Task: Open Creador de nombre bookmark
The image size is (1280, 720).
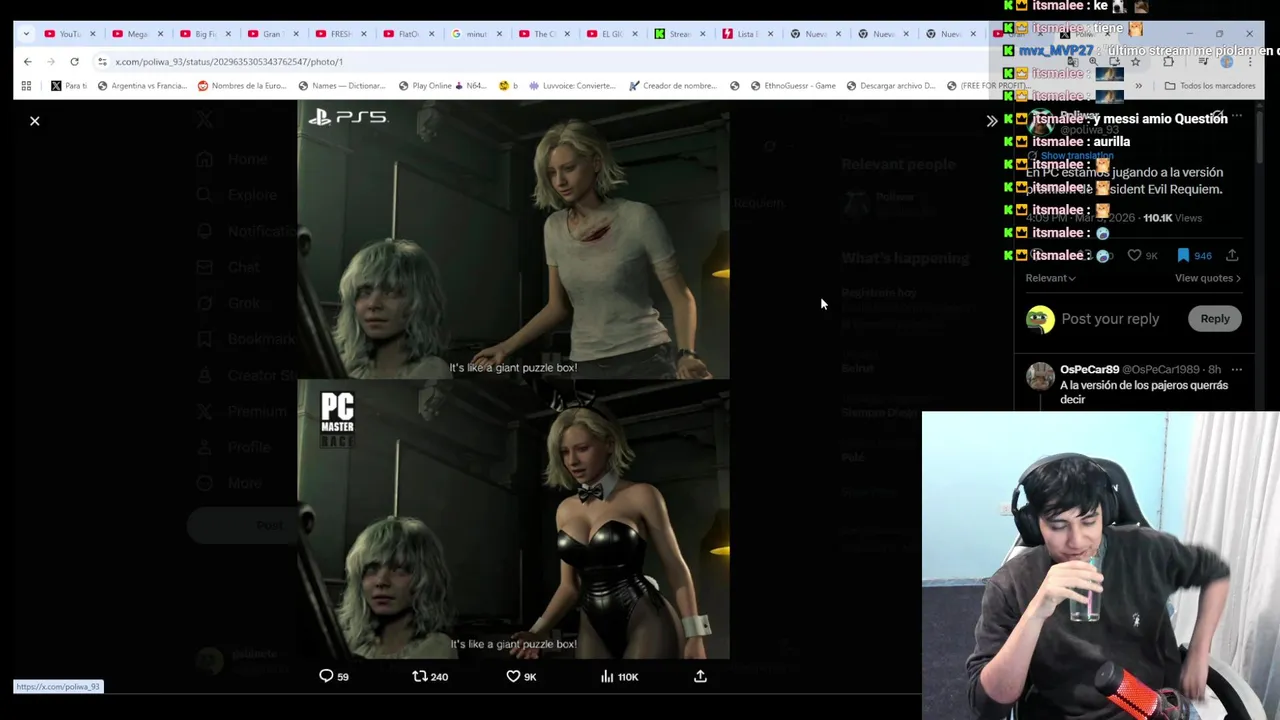Action: 672,86
